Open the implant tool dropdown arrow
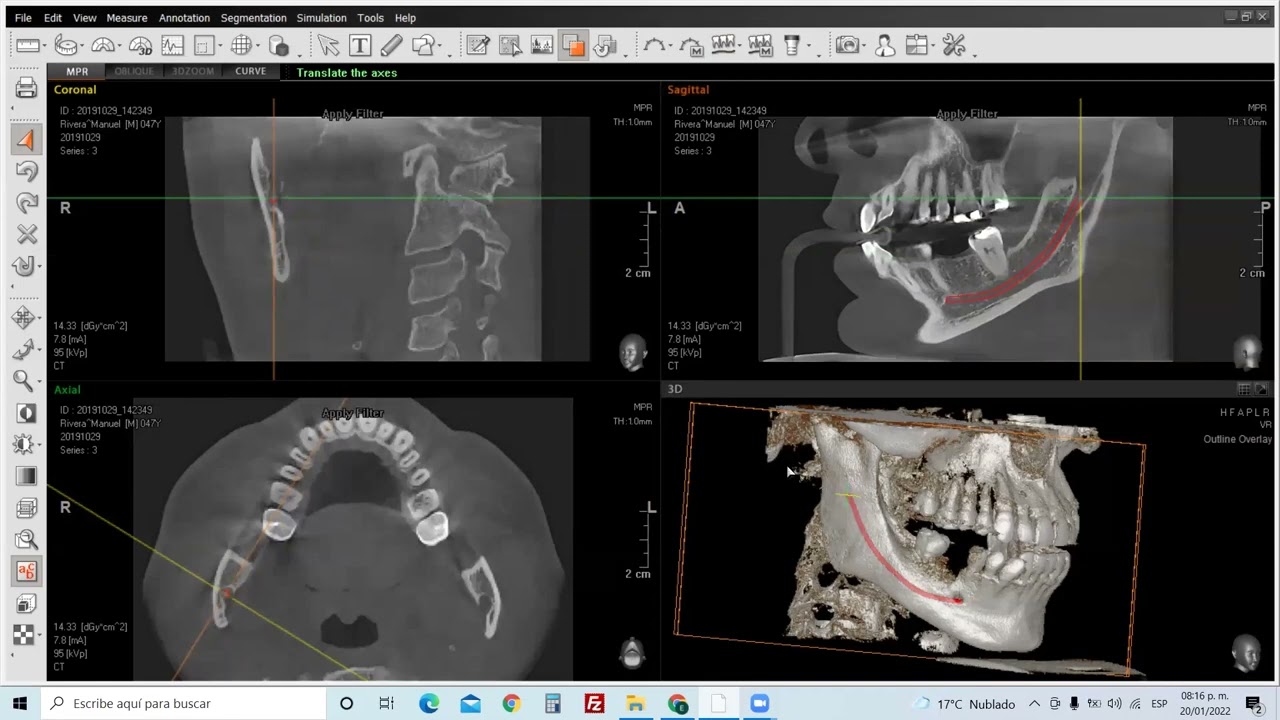The width and height of the screenshot is (1280, 720). (808, 47)
